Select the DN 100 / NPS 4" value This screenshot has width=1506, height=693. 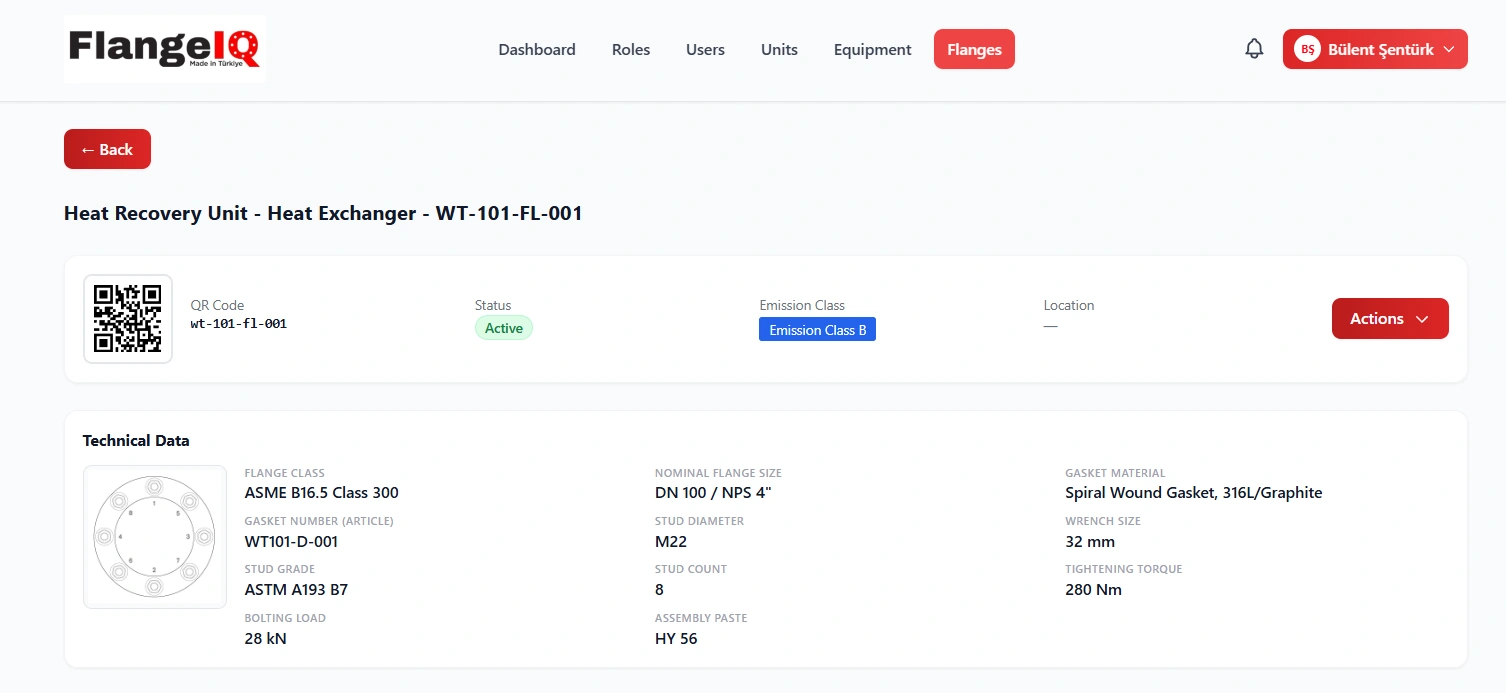tap(713, 492)
